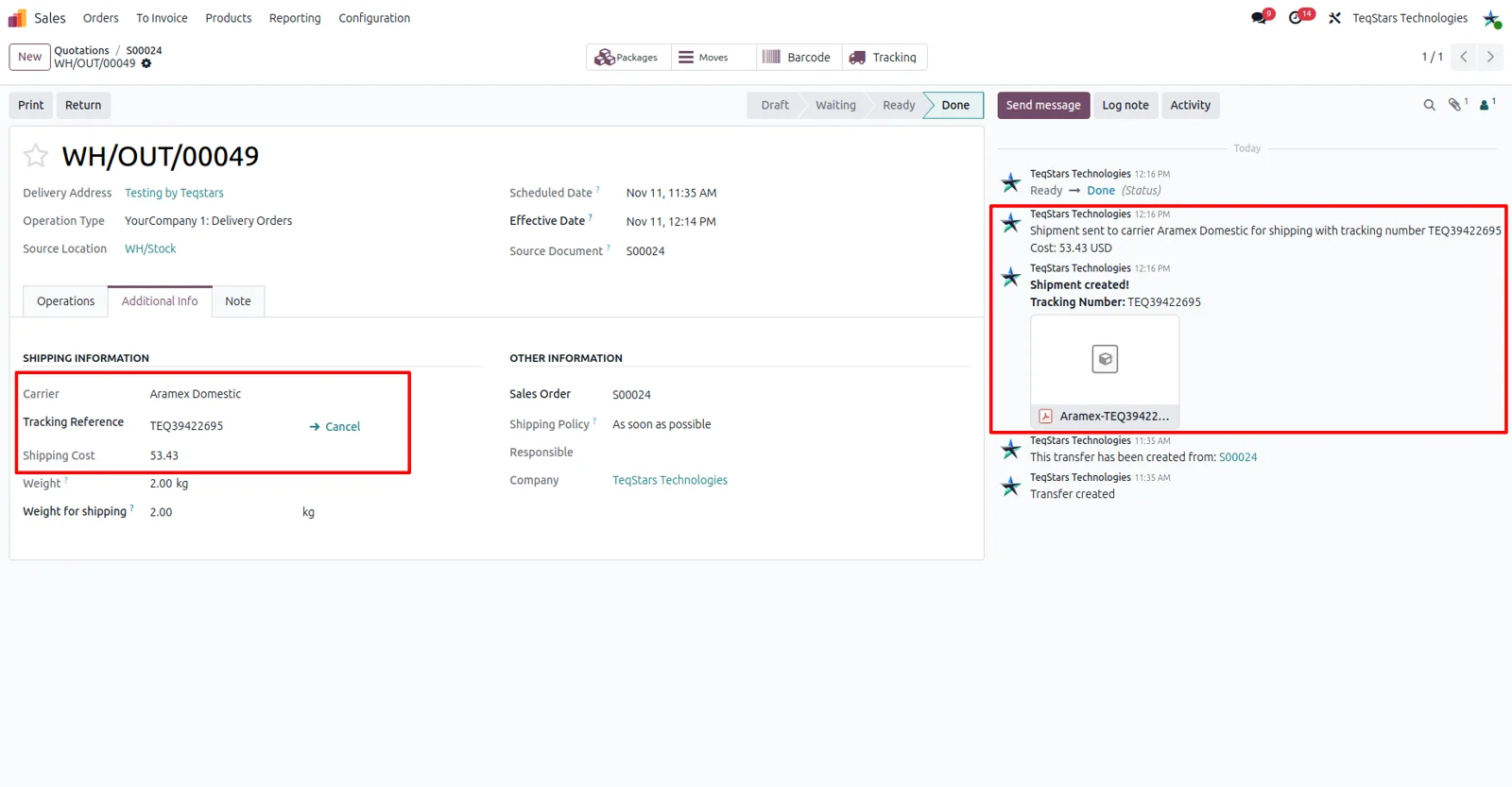The width and height of the screenshot is (1512, 787).
Task: Open the user avatar menu
Action: pos(1492,18)
